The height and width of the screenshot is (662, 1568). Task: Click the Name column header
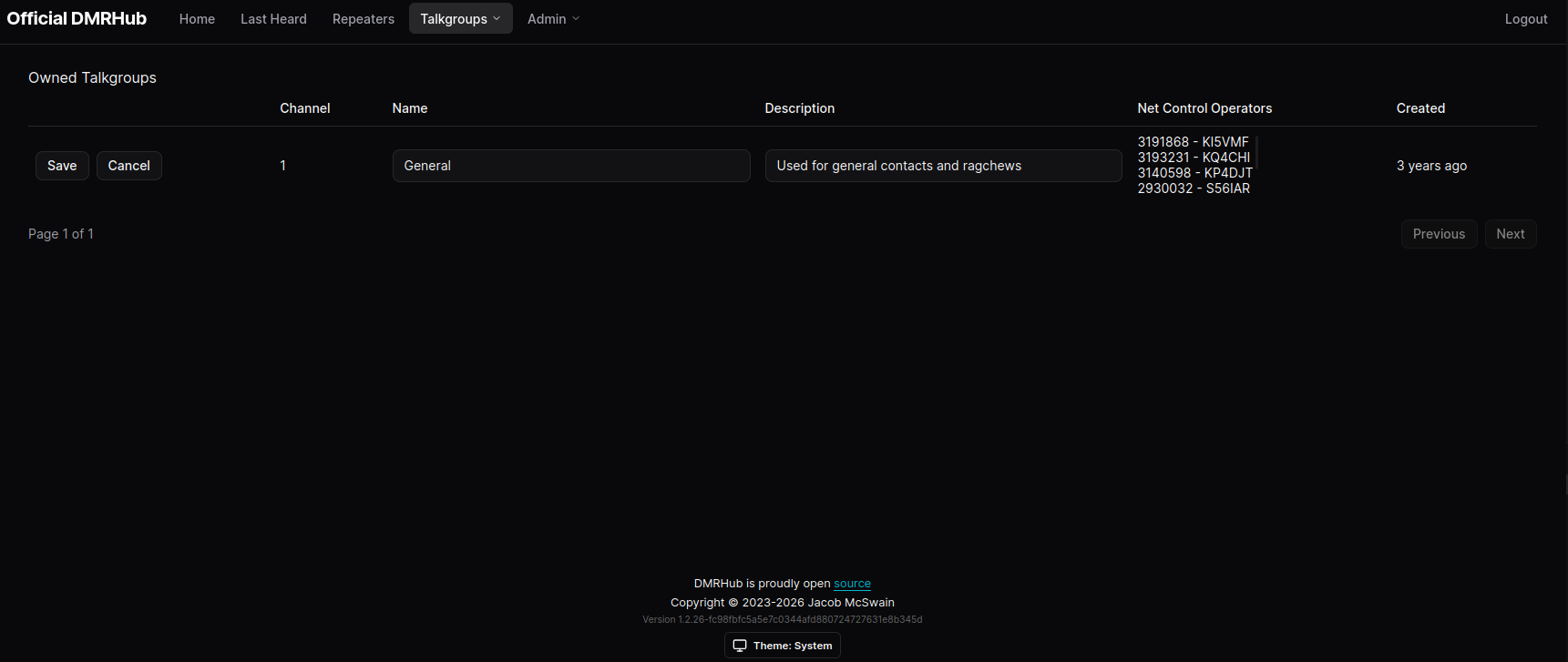410,108
